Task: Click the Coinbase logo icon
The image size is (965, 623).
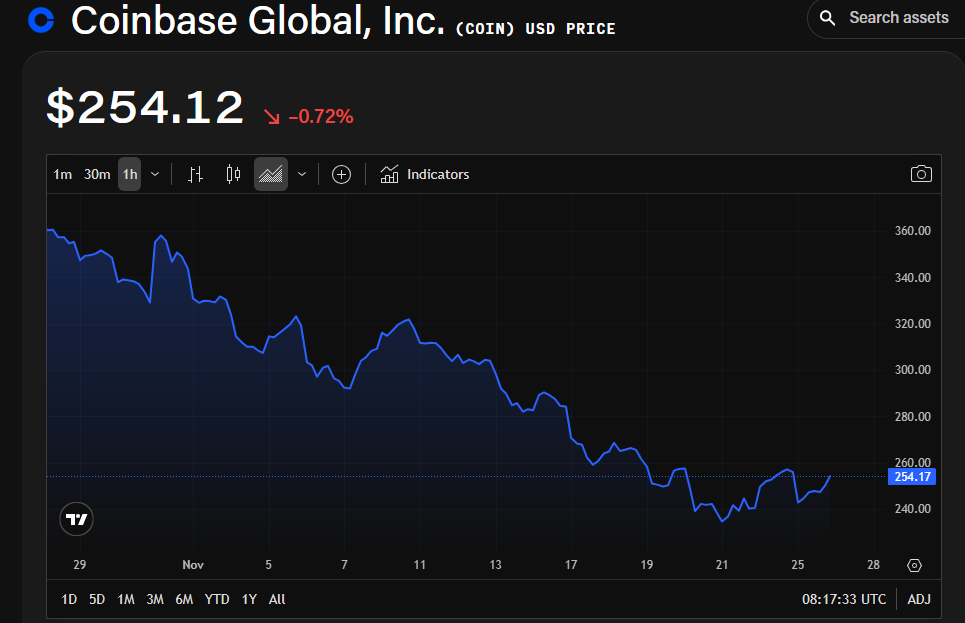Action: pyautogui.click(x=41, y=20)
